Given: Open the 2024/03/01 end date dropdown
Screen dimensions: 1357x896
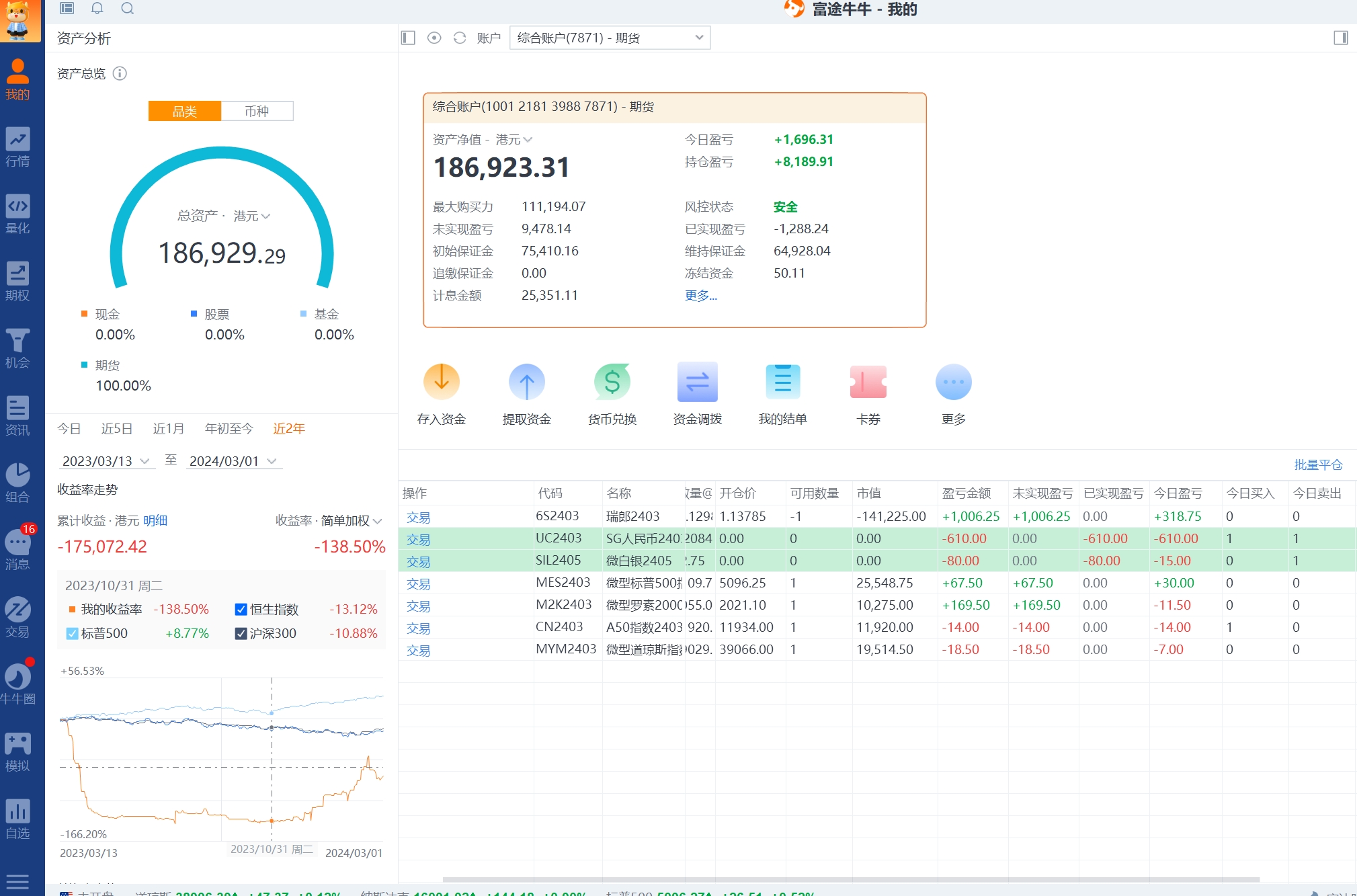Looking at the screenshot, I should [x=233, y=461].
